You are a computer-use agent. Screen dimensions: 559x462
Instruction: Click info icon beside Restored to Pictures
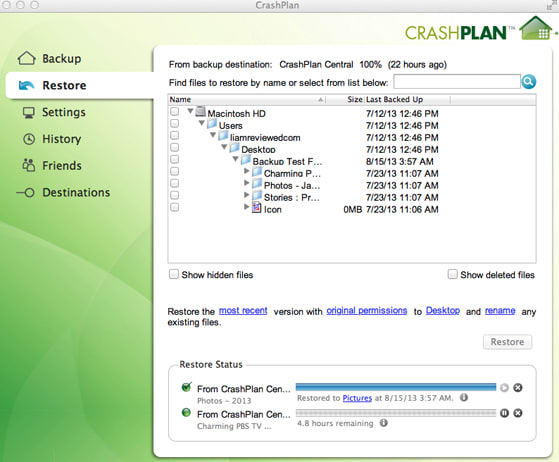[464, 397]
